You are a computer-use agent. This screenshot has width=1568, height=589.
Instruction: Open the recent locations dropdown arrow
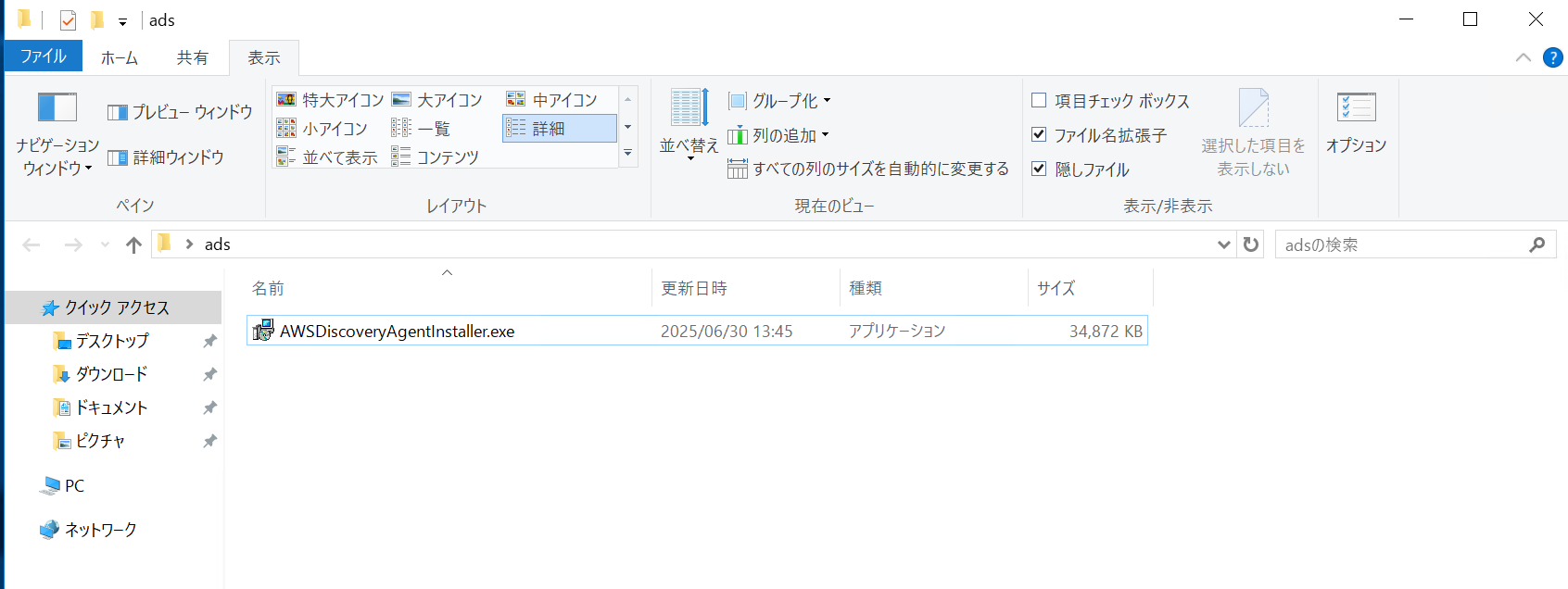tap(105, 244)
